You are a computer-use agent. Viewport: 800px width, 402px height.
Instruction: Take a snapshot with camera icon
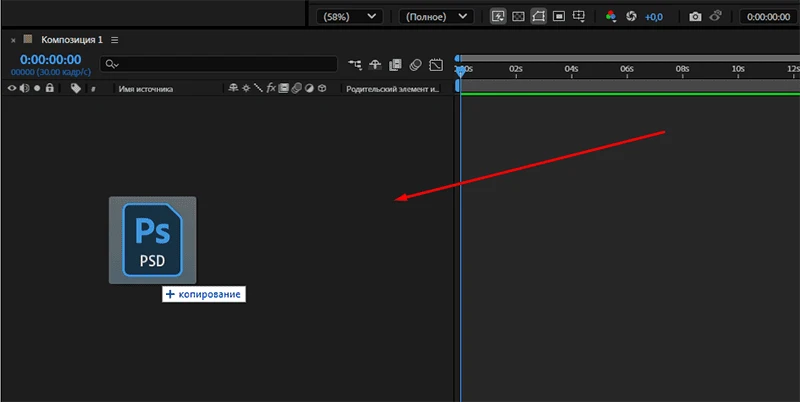[x=695, y=17]
